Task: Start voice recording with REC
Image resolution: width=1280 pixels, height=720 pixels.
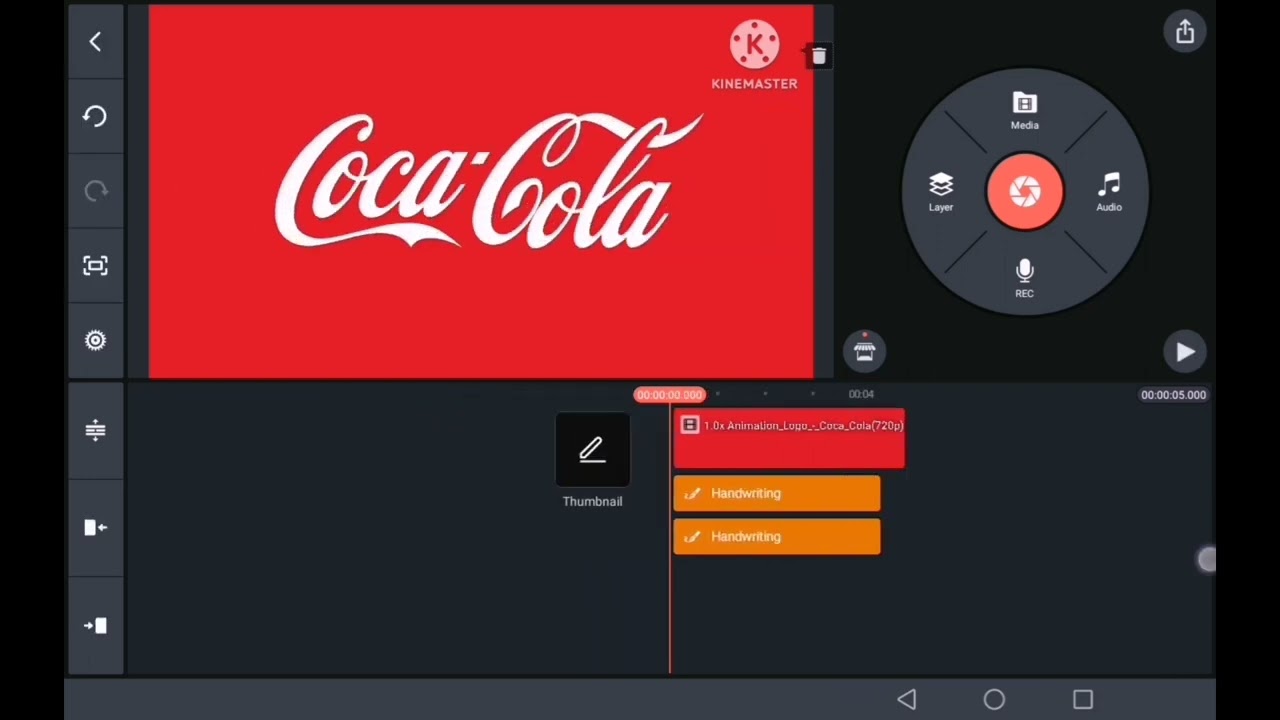Action: point(1024,278)
